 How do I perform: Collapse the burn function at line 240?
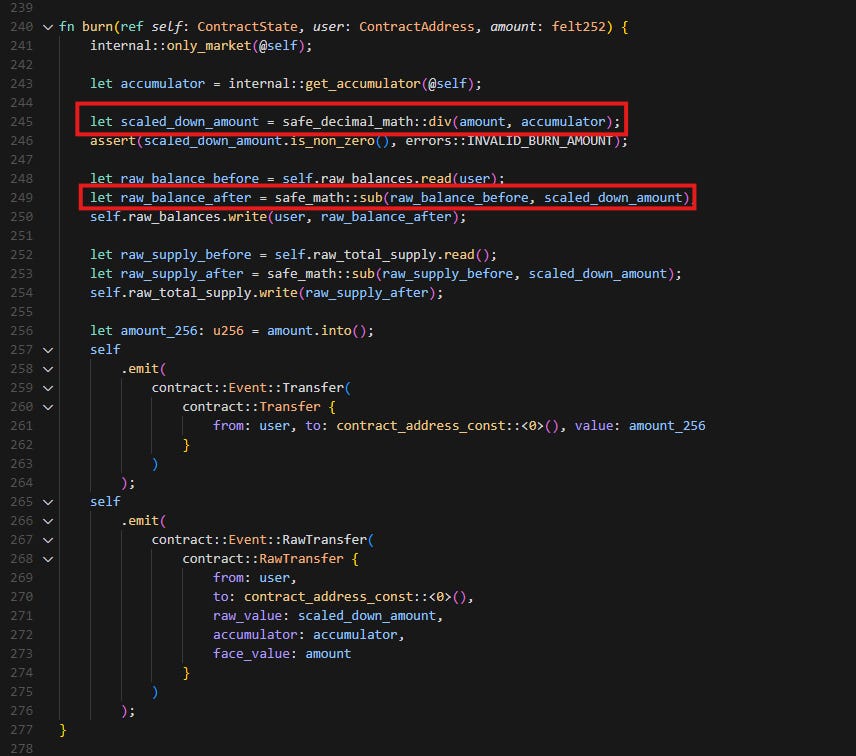coord(48,27)
